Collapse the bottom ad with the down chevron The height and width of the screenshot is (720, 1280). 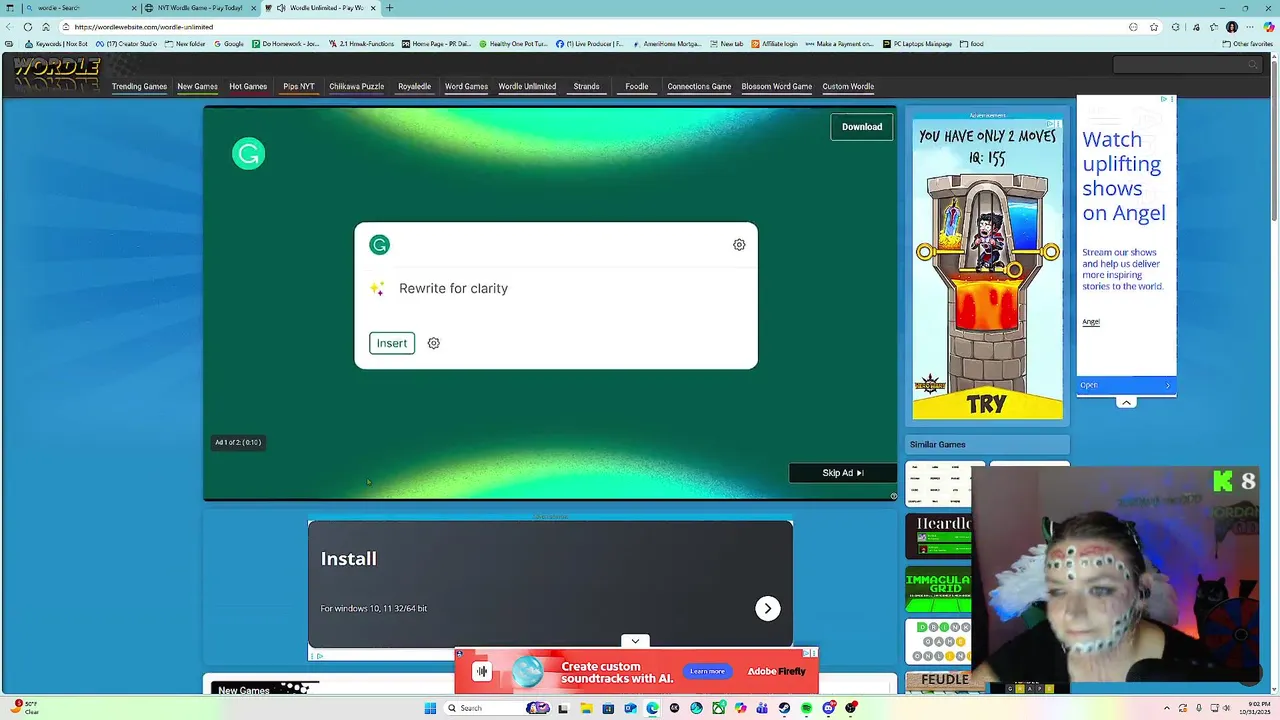[635, 641]
